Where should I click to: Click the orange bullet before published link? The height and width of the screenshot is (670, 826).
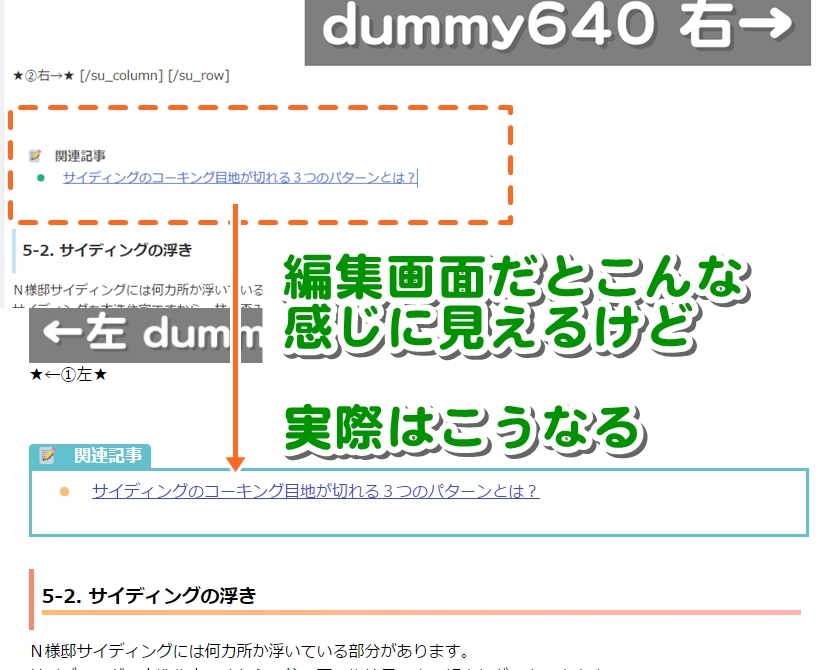click(64, 491)
